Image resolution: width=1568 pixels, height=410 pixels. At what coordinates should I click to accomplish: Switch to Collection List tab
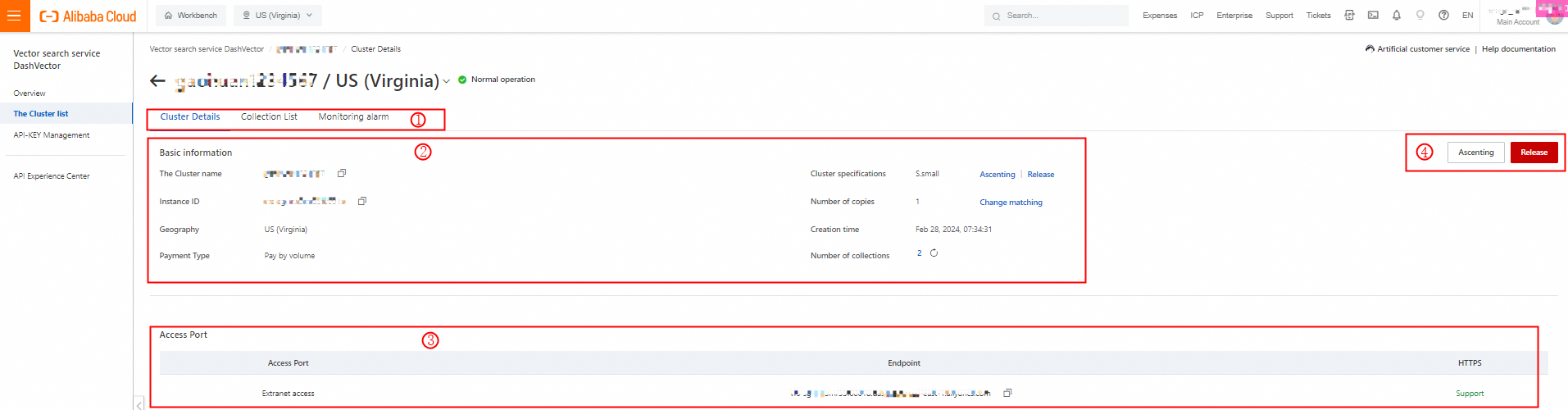[x=269, y=117]
